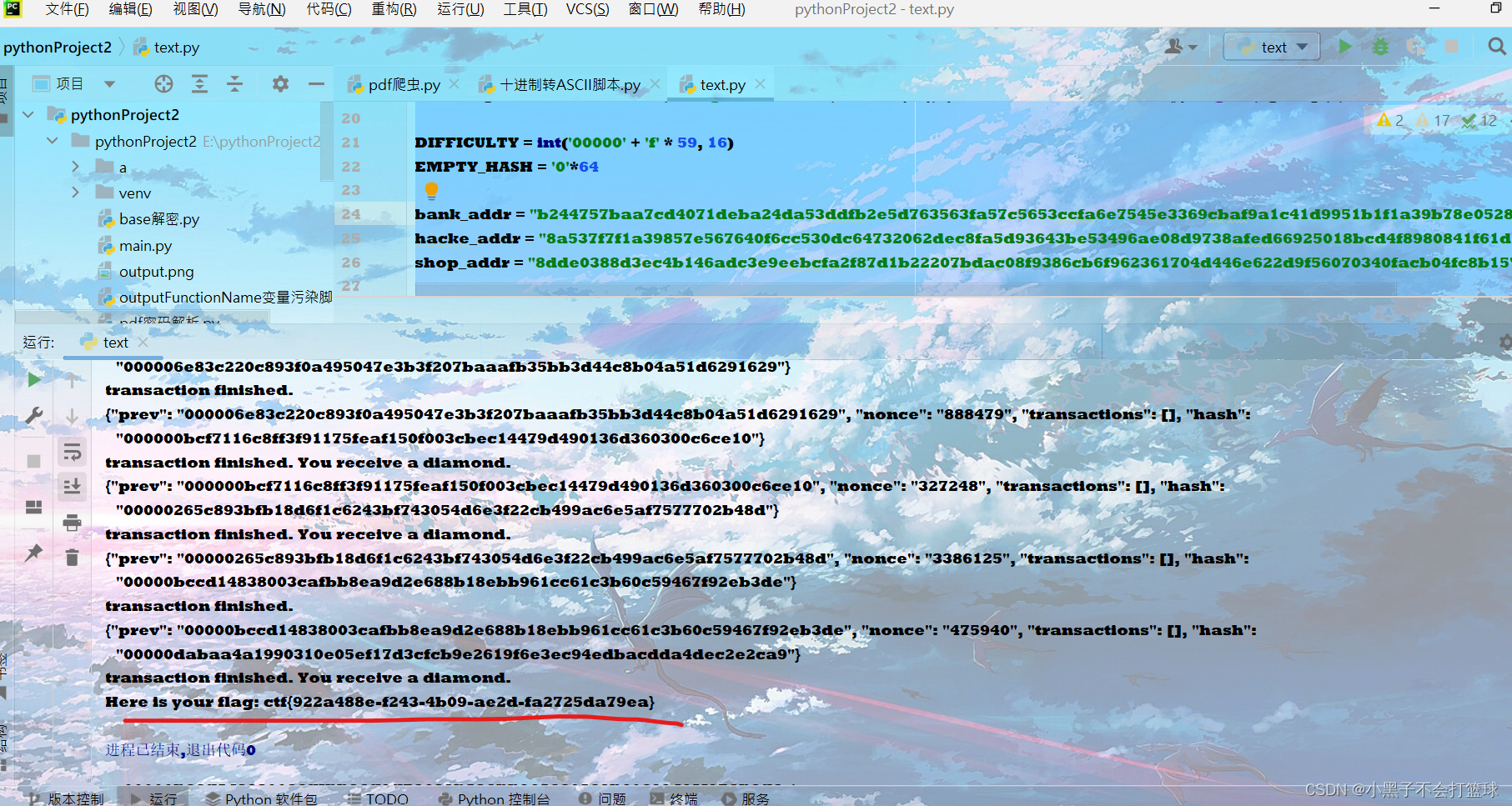Open the 编辑(E) menu
Viewport: 1512px width, 806px height.
point(130,9)
